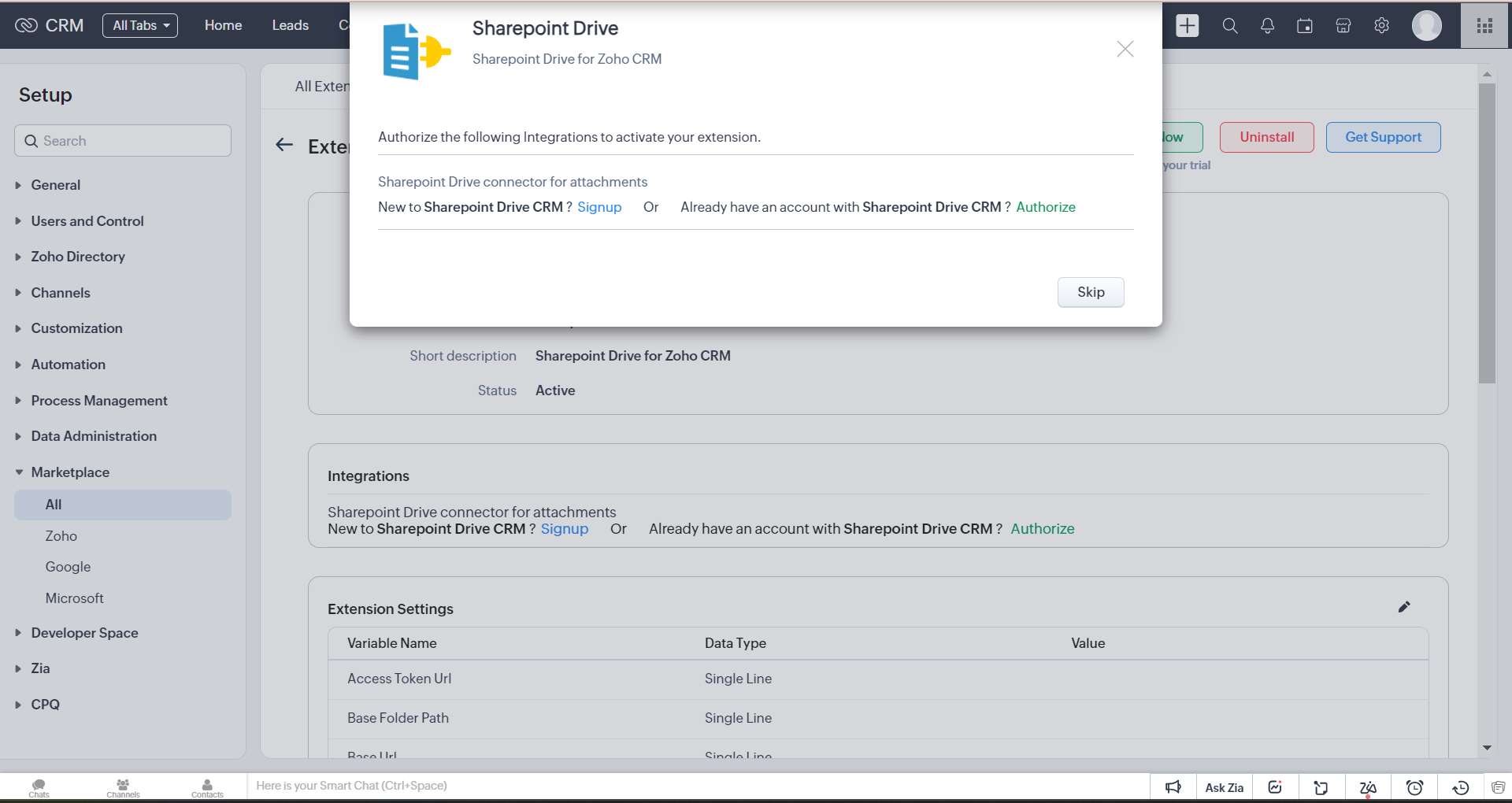
Task: Click Skip in the authorization dialog
Action: coord(1091,292)
